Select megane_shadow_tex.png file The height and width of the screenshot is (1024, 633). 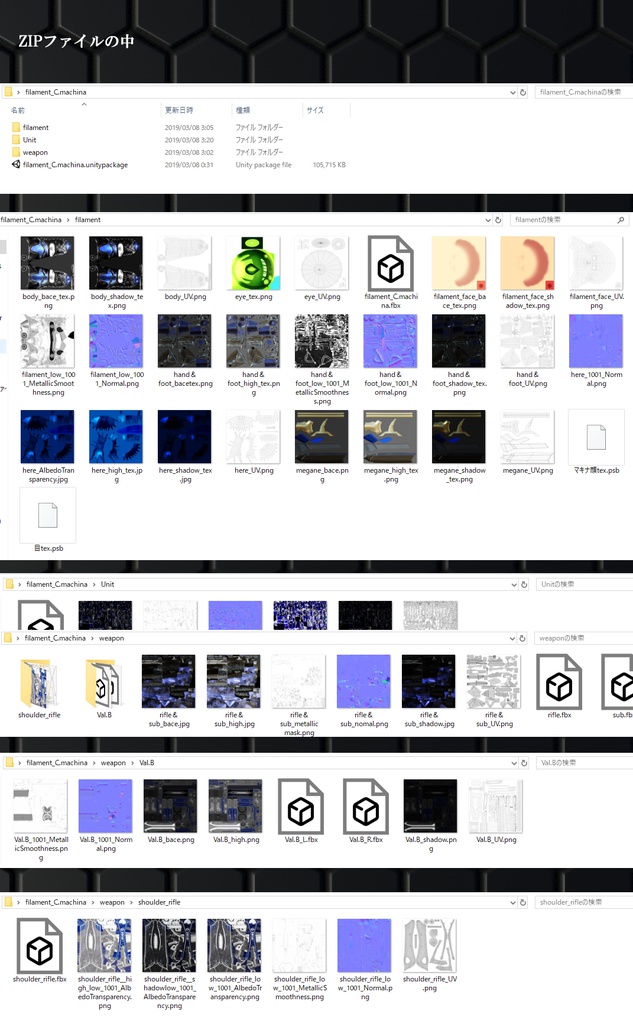coord(459,447)
